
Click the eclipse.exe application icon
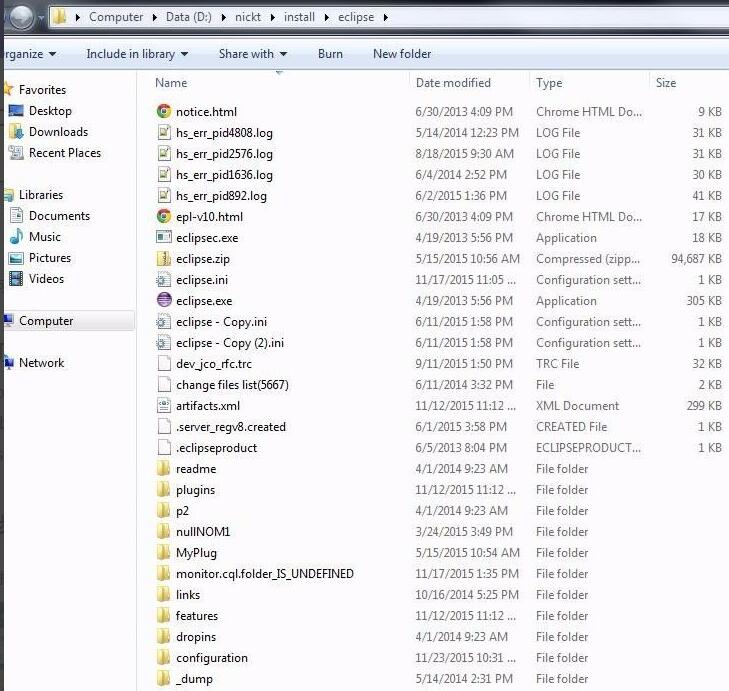tap(164, 300)
